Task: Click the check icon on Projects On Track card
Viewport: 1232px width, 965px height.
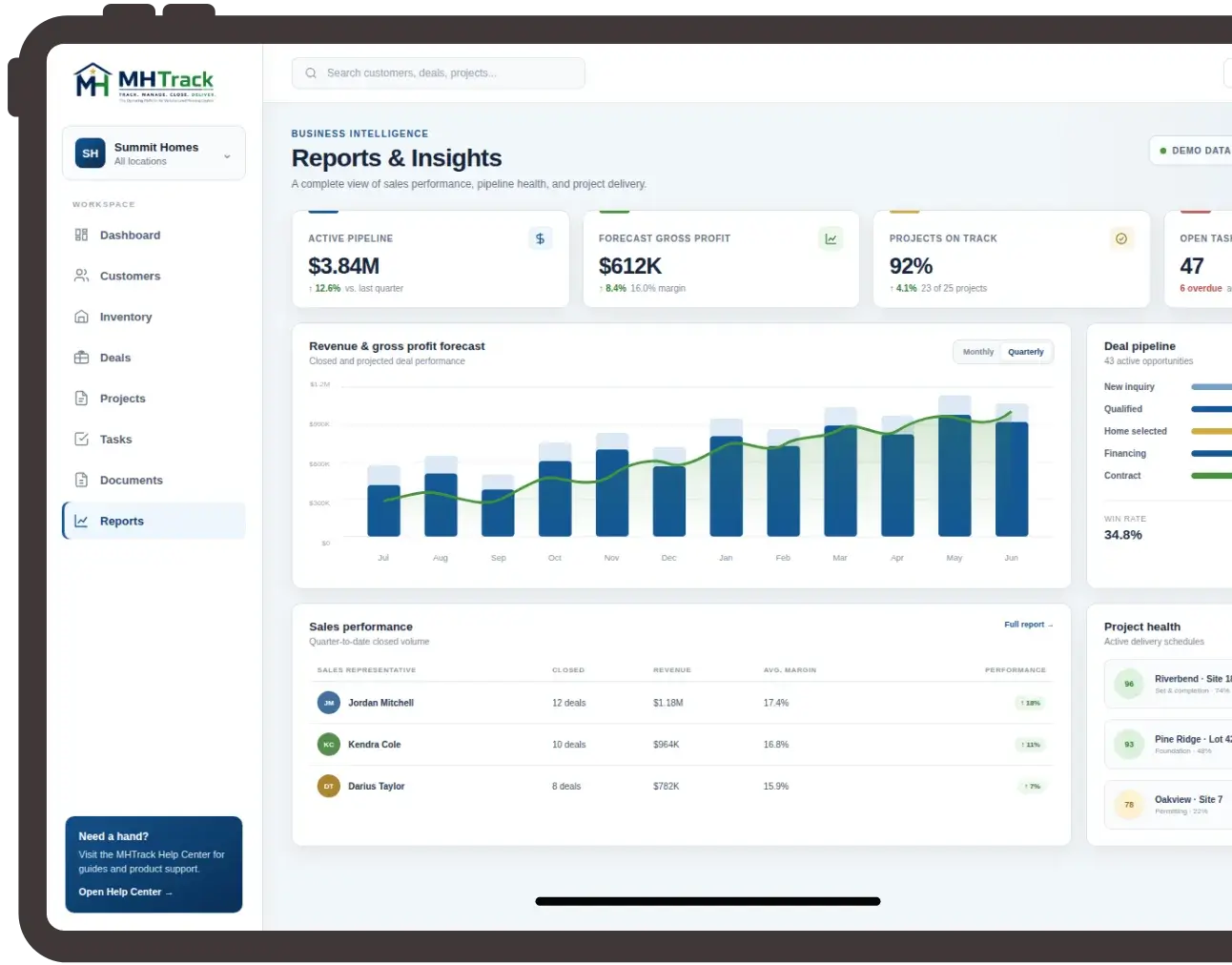Action: point(1121,239)
